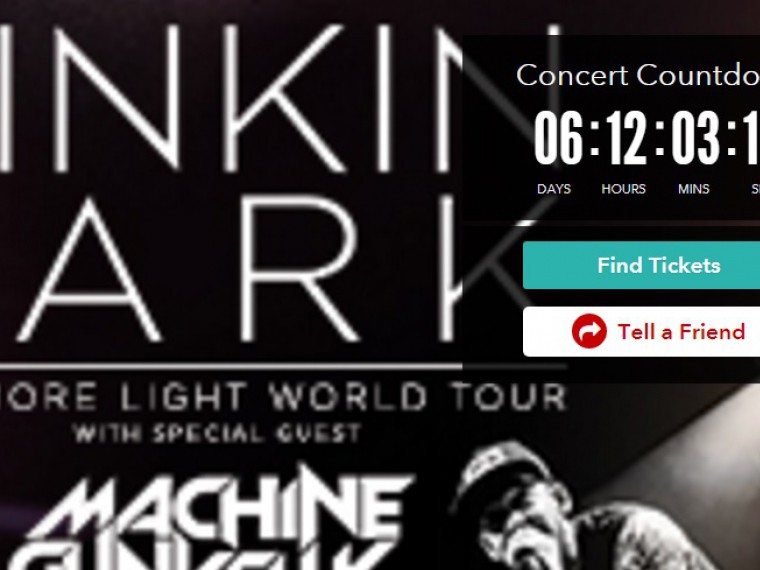
Task: Select the 03 minutes countdown number
Action: click(696, 138)
